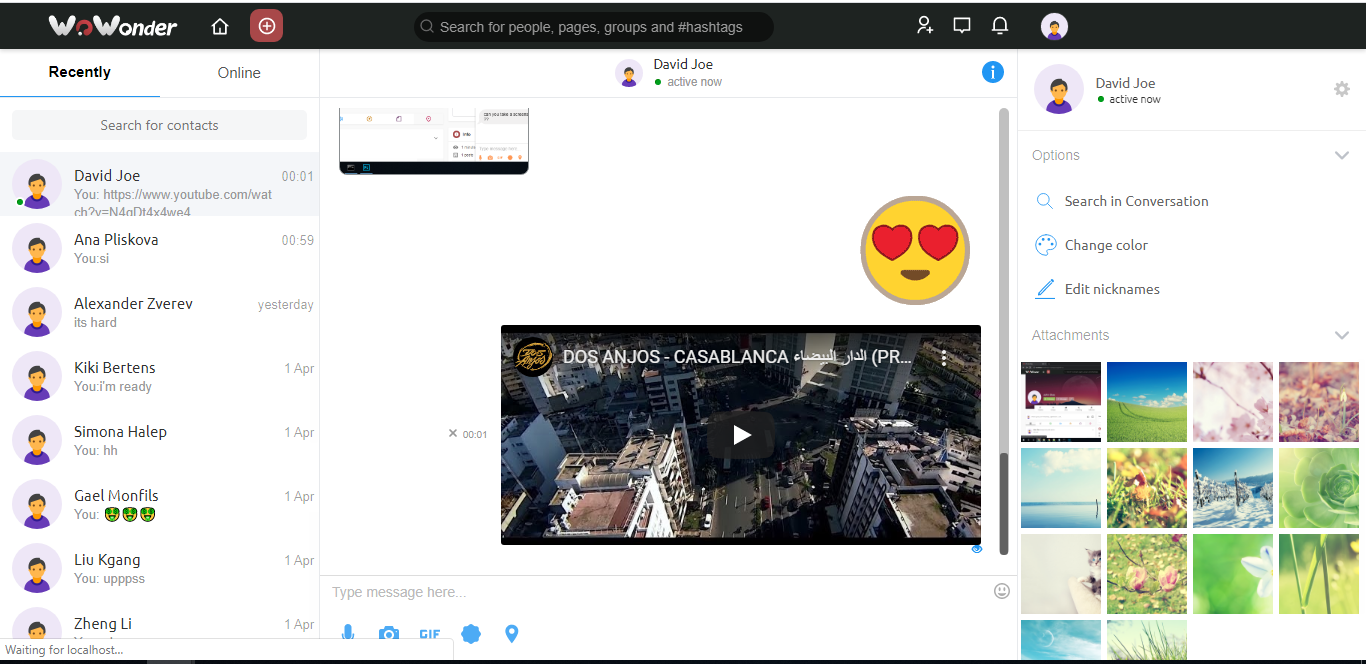The image size is (1366, 664).
Task: Click the WoWonder logo
Action: (113, 26)
